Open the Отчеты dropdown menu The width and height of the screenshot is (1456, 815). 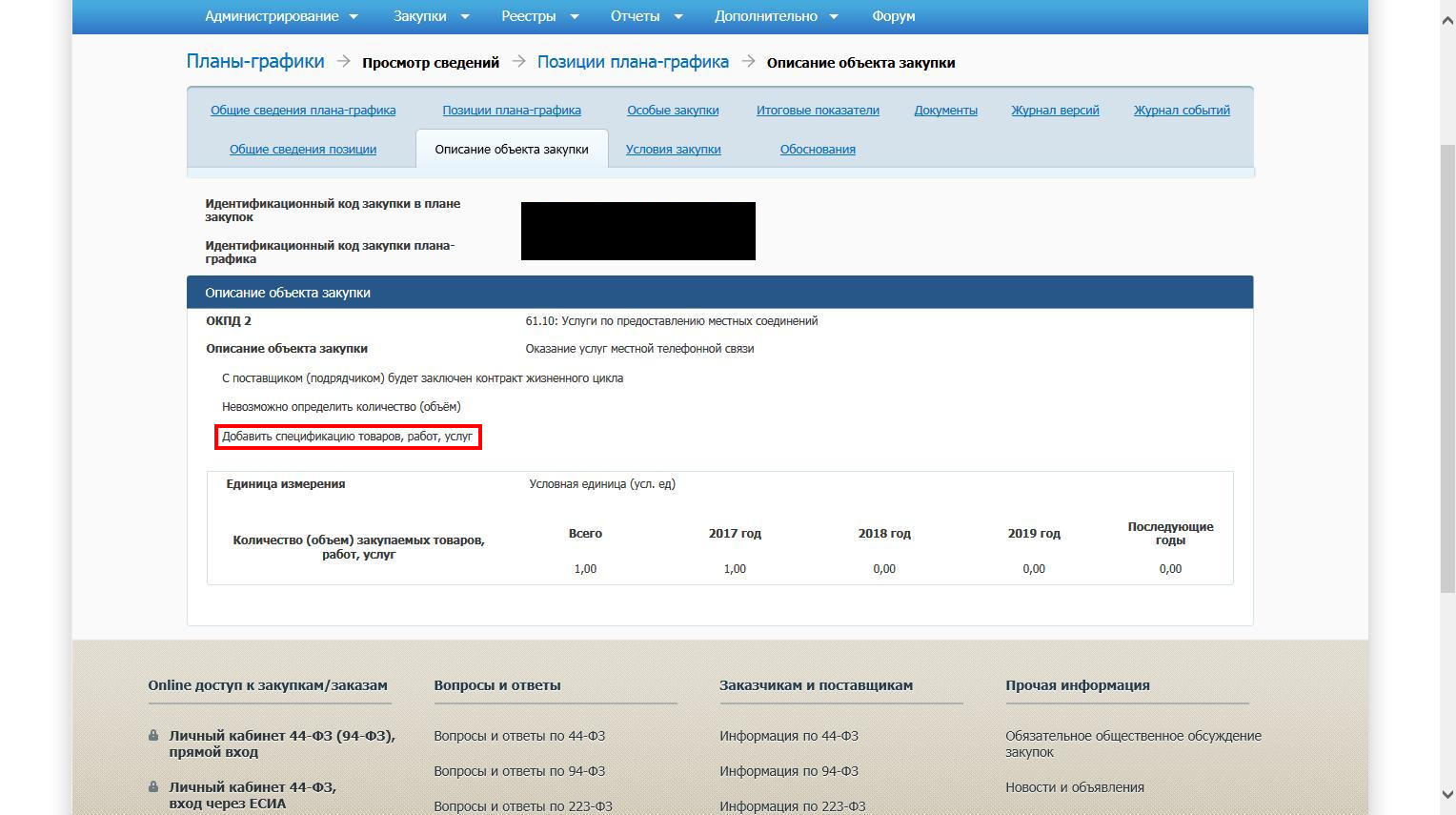(647, 16)
